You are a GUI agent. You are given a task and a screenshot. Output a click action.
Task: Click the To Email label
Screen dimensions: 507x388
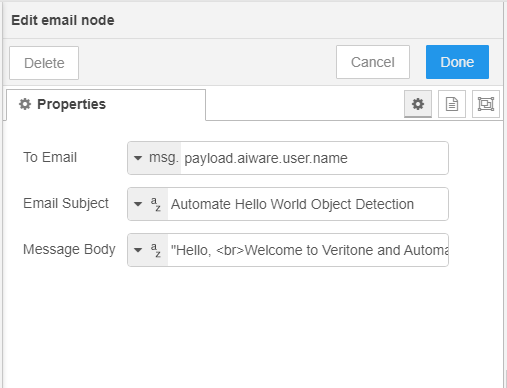point(50,157)
